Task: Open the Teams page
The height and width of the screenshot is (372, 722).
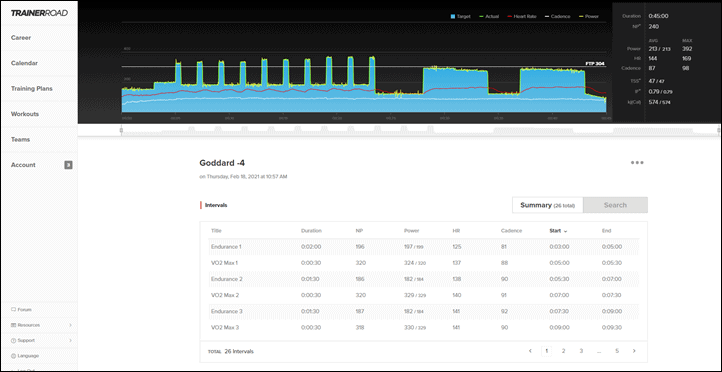Action: coord(20,139)
